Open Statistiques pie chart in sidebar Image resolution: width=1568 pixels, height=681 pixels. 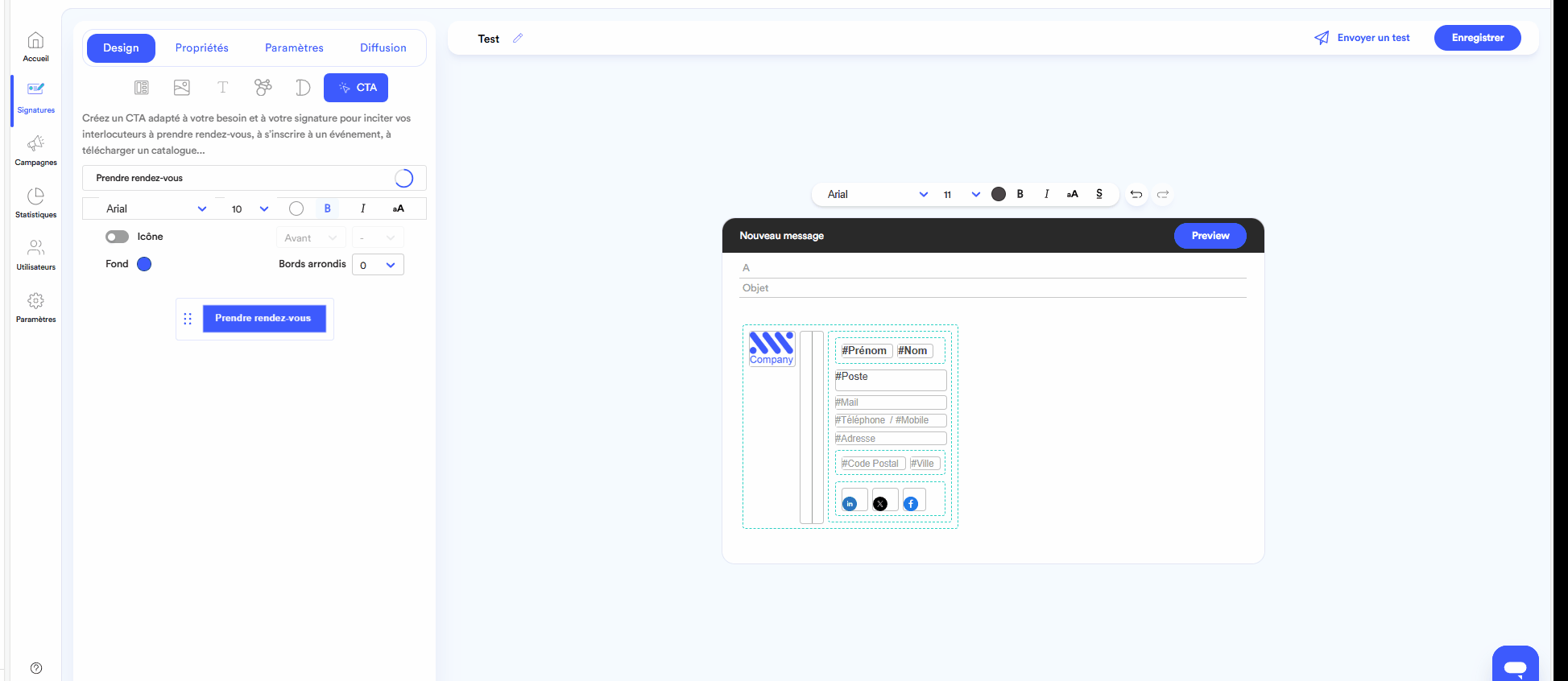pos(35,197)
